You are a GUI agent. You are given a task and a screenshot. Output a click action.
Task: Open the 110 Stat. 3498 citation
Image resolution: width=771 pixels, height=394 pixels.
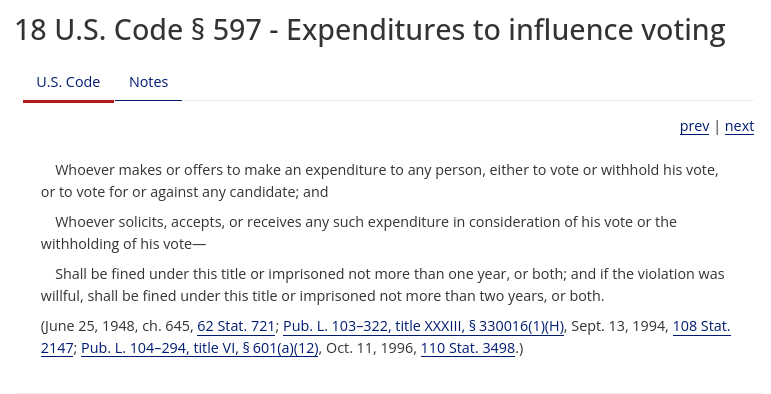click(468, 348)
